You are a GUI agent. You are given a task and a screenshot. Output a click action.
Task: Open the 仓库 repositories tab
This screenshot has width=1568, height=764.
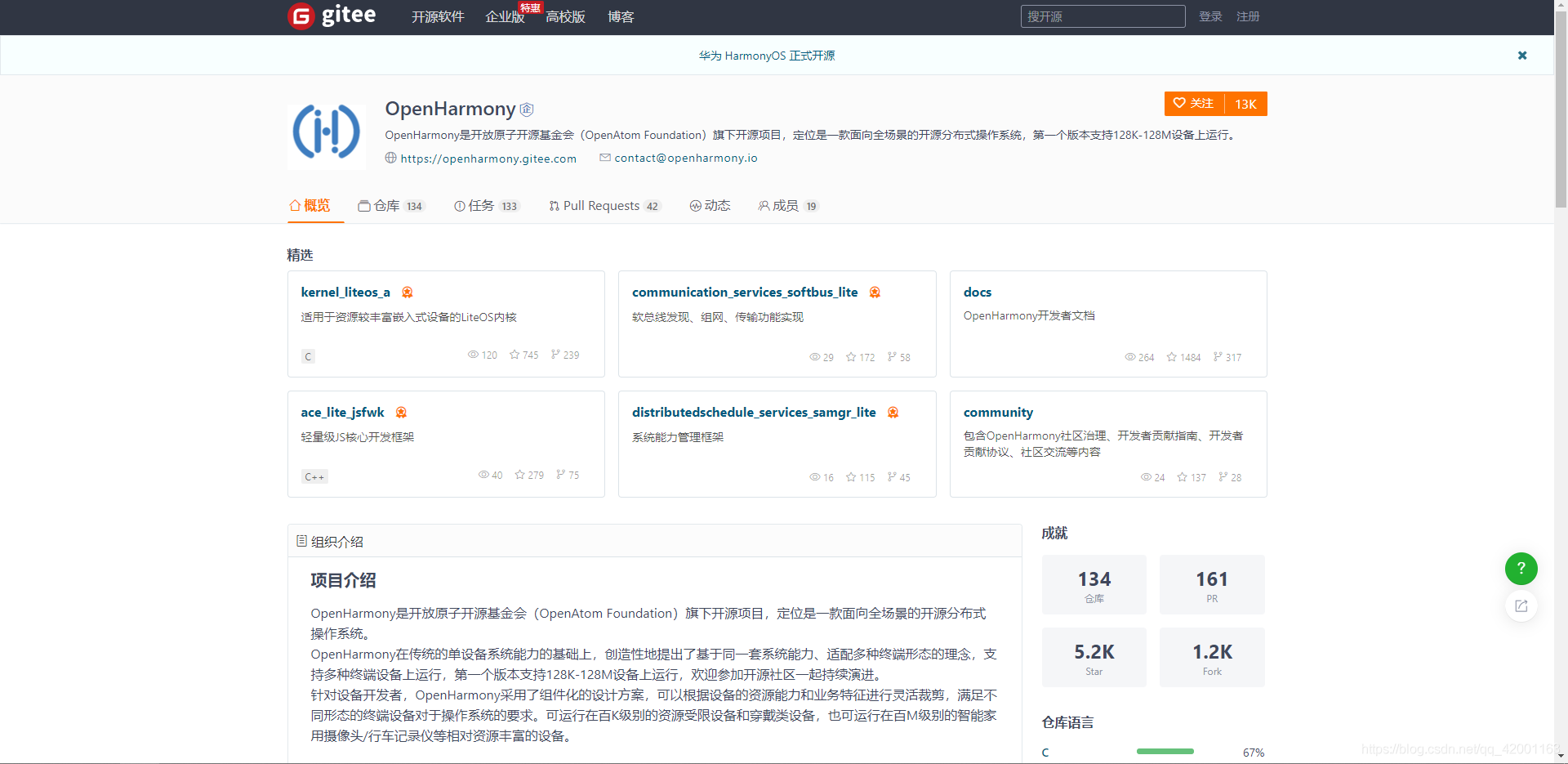pyautogui.click(x=391, y=206)
